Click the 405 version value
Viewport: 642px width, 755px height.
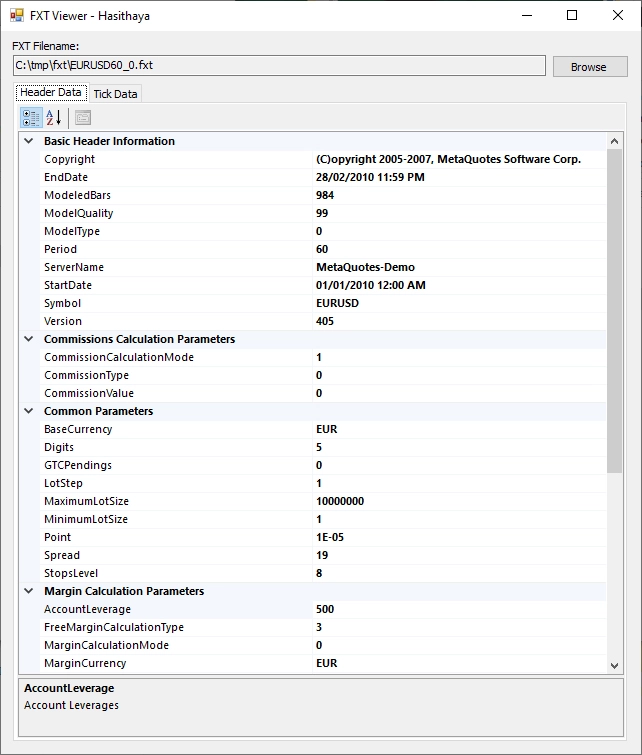pos(325,321)
